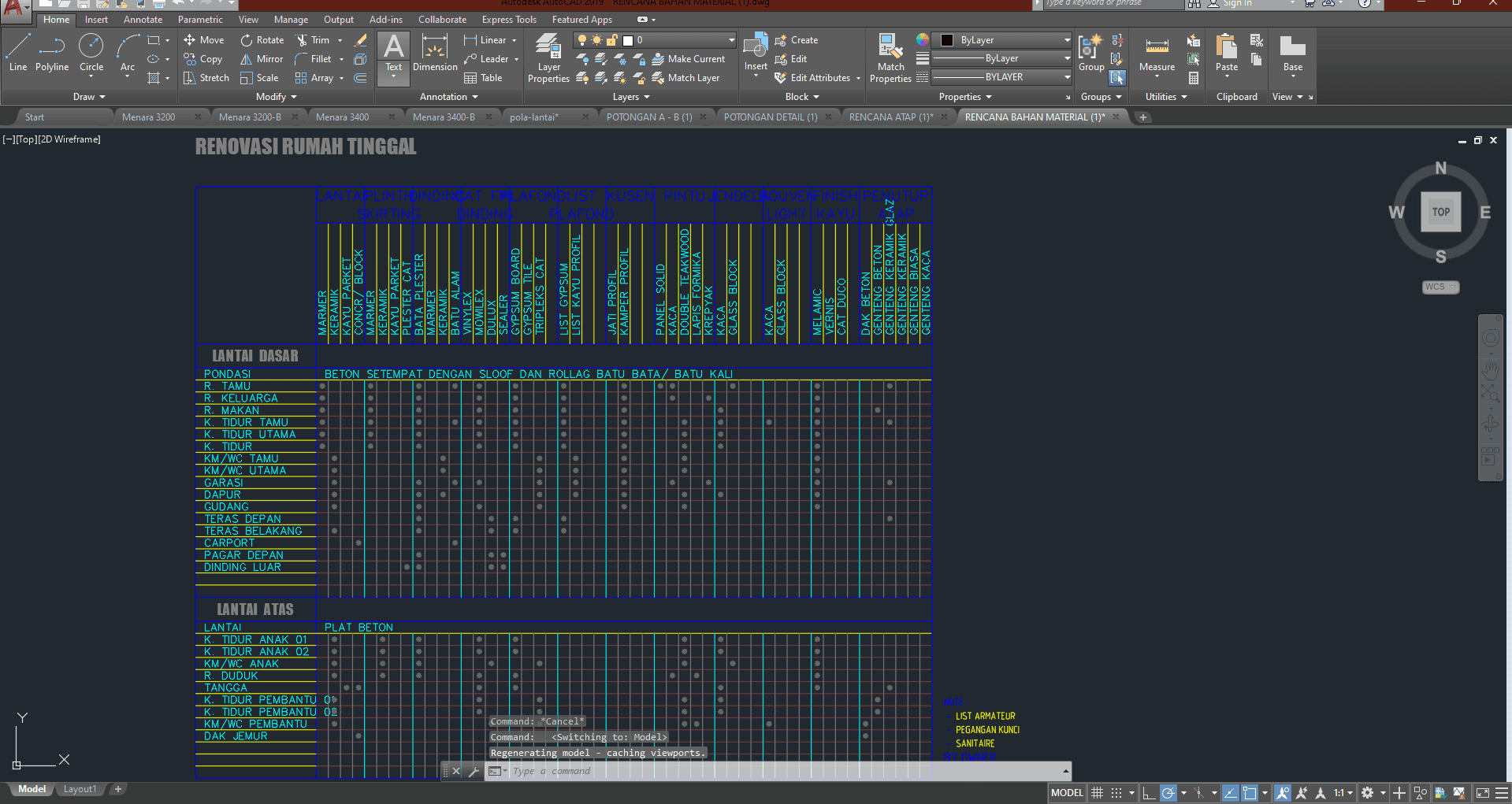Switch to the Layout1 tab
Image resolution: width=1512 pixels, height=804 pixels.
(x=80, y=789)
